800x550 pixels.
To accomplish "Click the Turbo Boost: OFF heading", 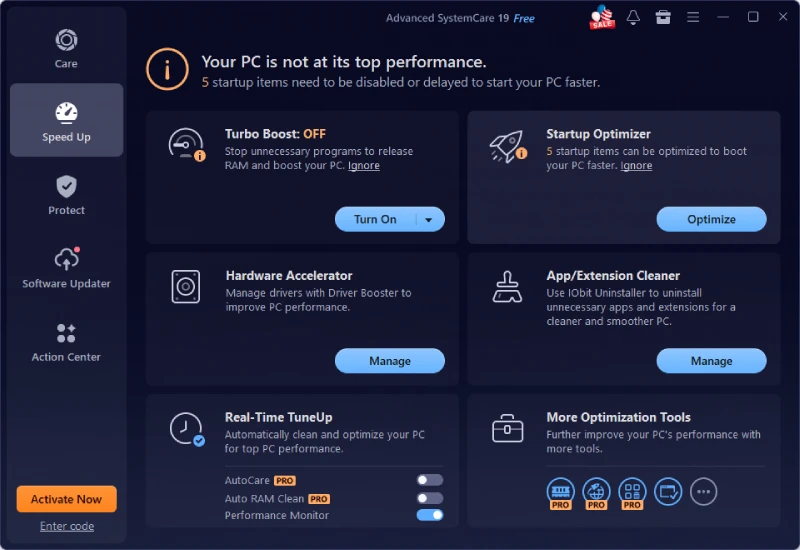I will coord(275,134).
